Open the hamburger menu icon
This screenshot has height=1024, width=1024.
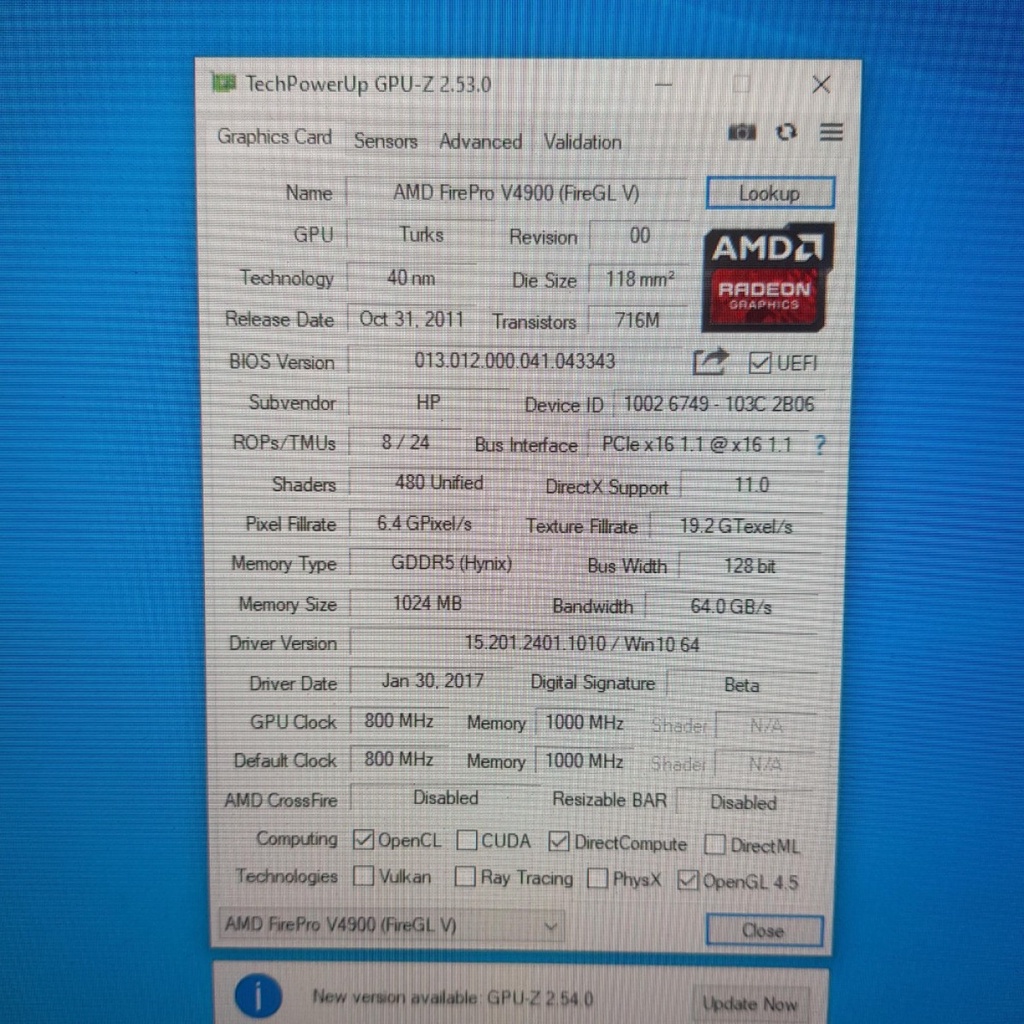coord(831,133)
